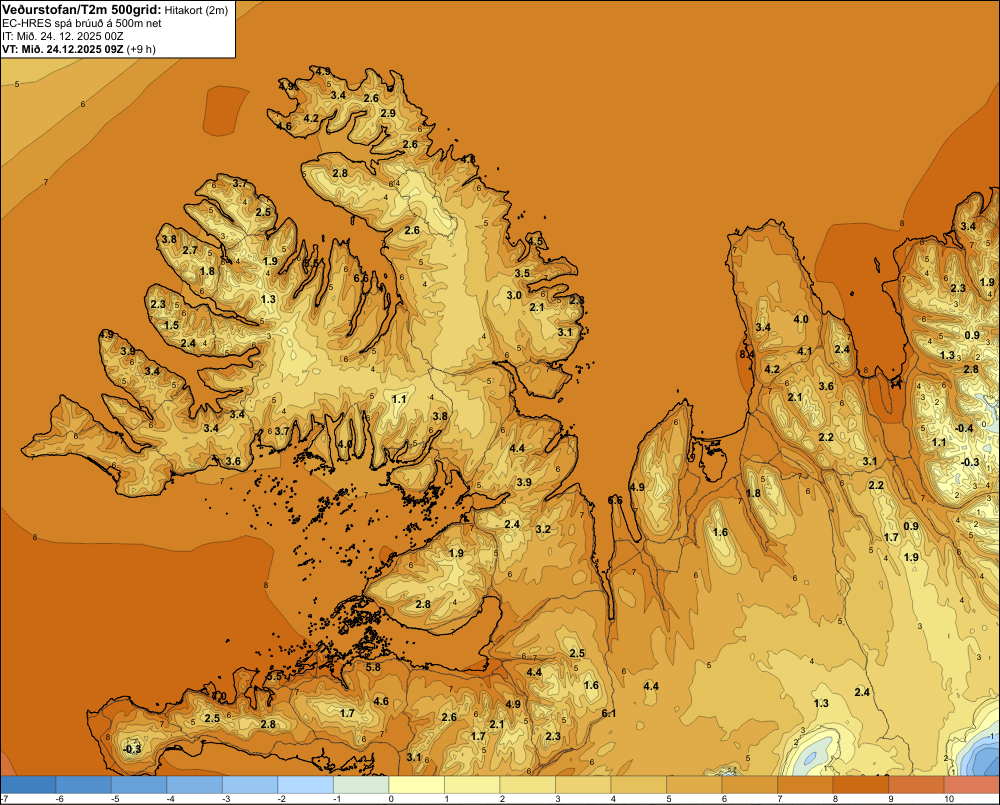1000x805 pixels.
Task: Click the legend swatch between 3 and 4
Action: (583, 785)
